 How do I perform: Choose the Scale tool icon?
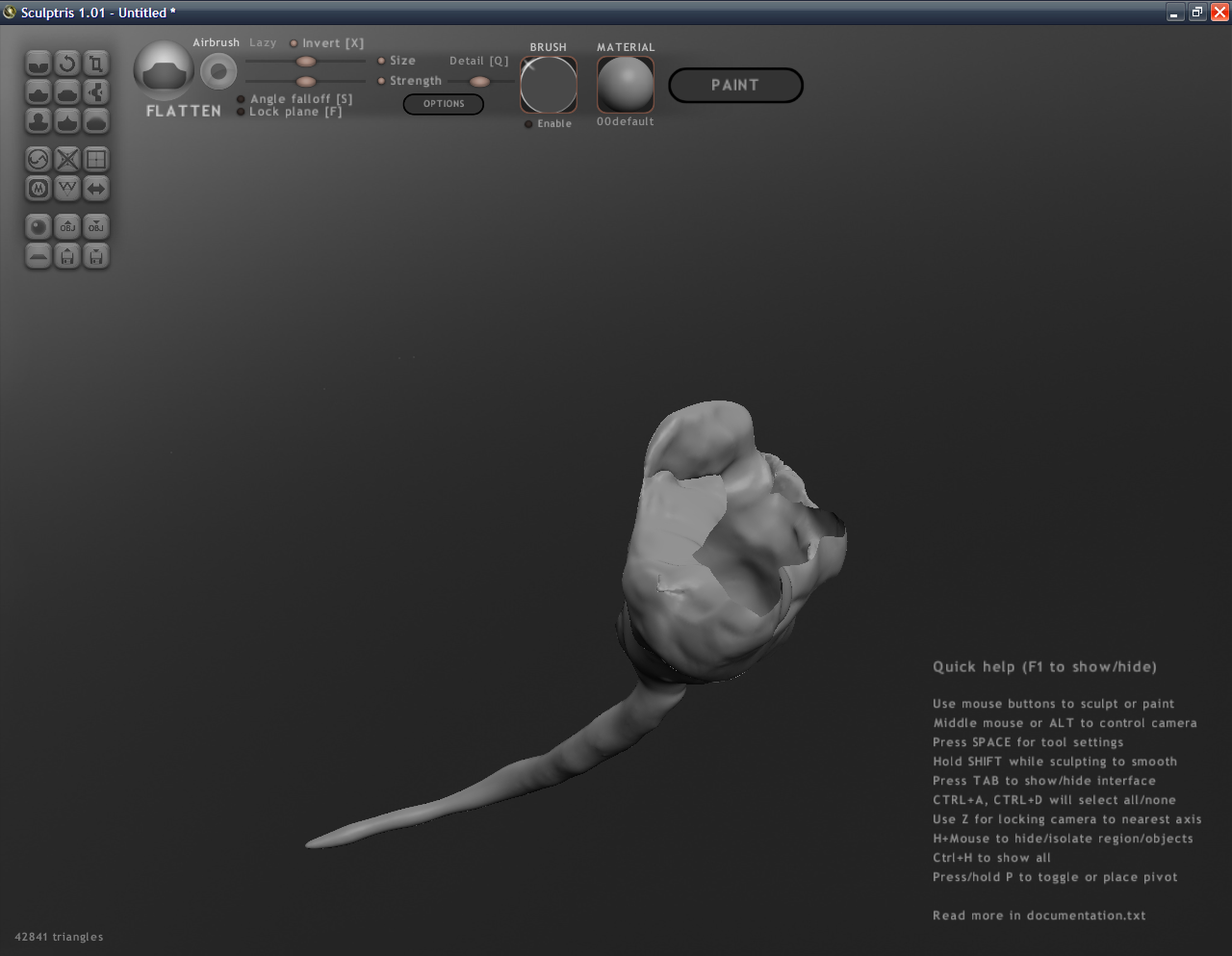pos(96,64)
